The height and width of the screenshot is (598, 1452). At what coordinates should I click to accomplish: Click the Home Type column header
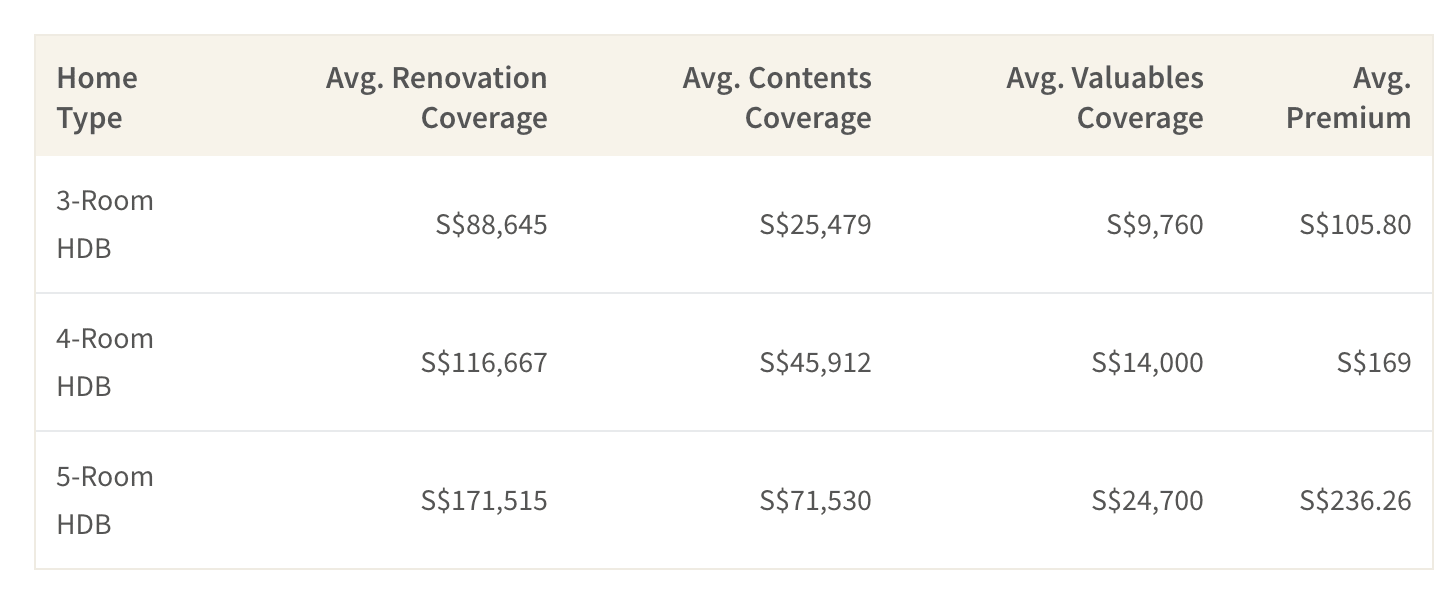click(x=97, y=97)
